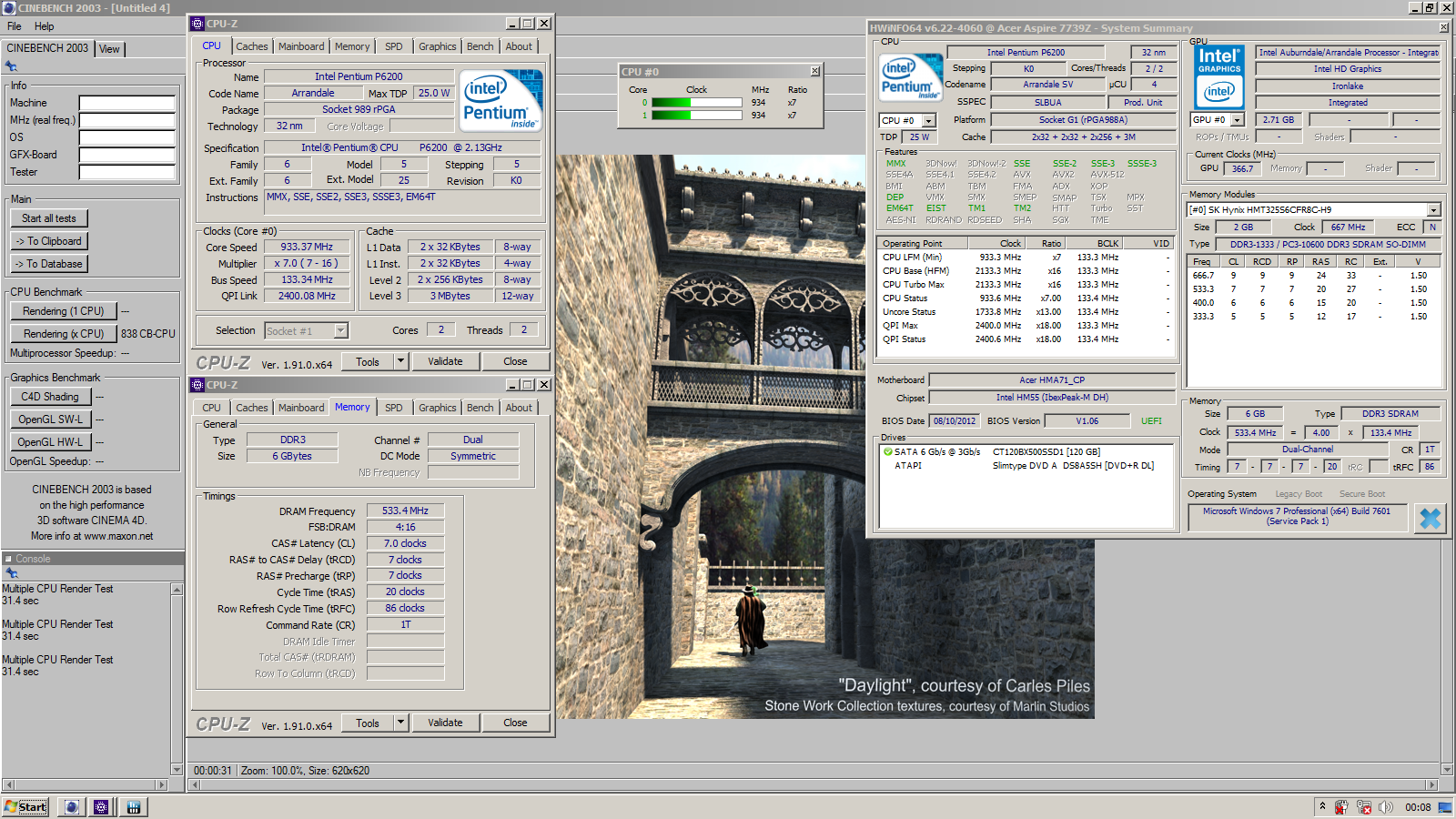Open Graphics tab in upper CPU-Z window
The image size is (1456, 819).
(438, 46)
